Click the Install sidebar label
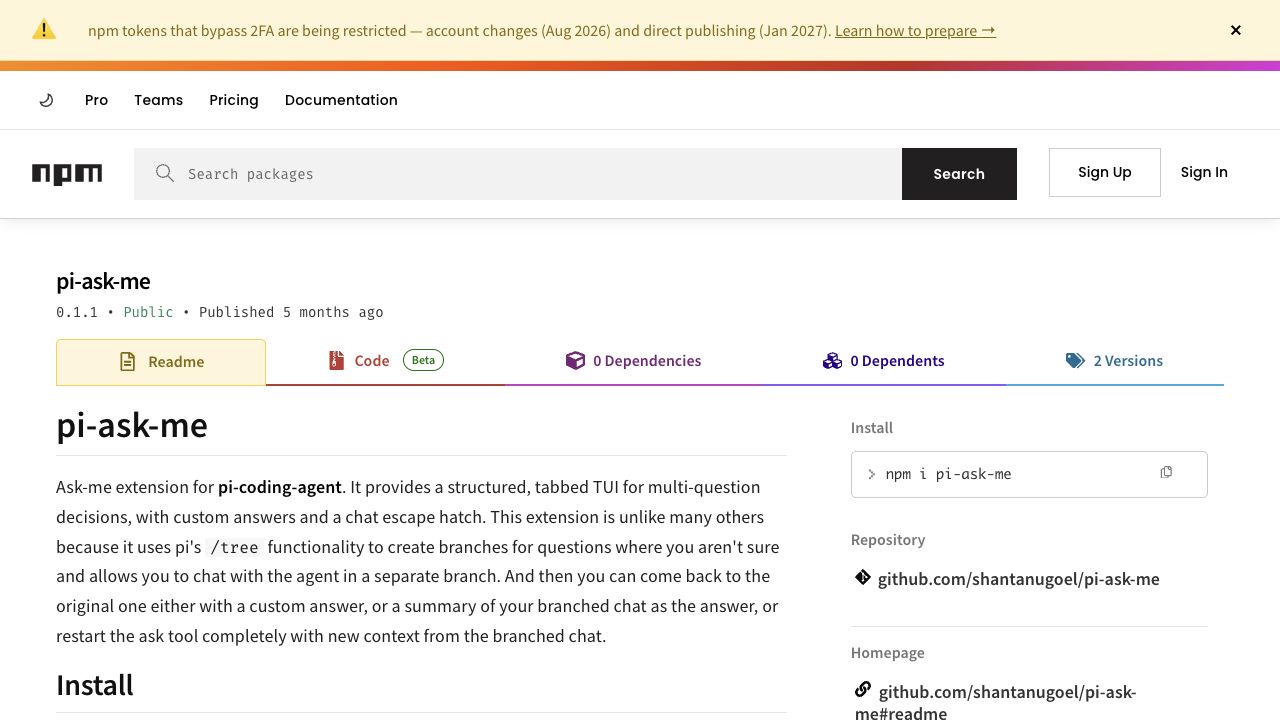Screen dimensions: 1280x720 pos(872,428)
